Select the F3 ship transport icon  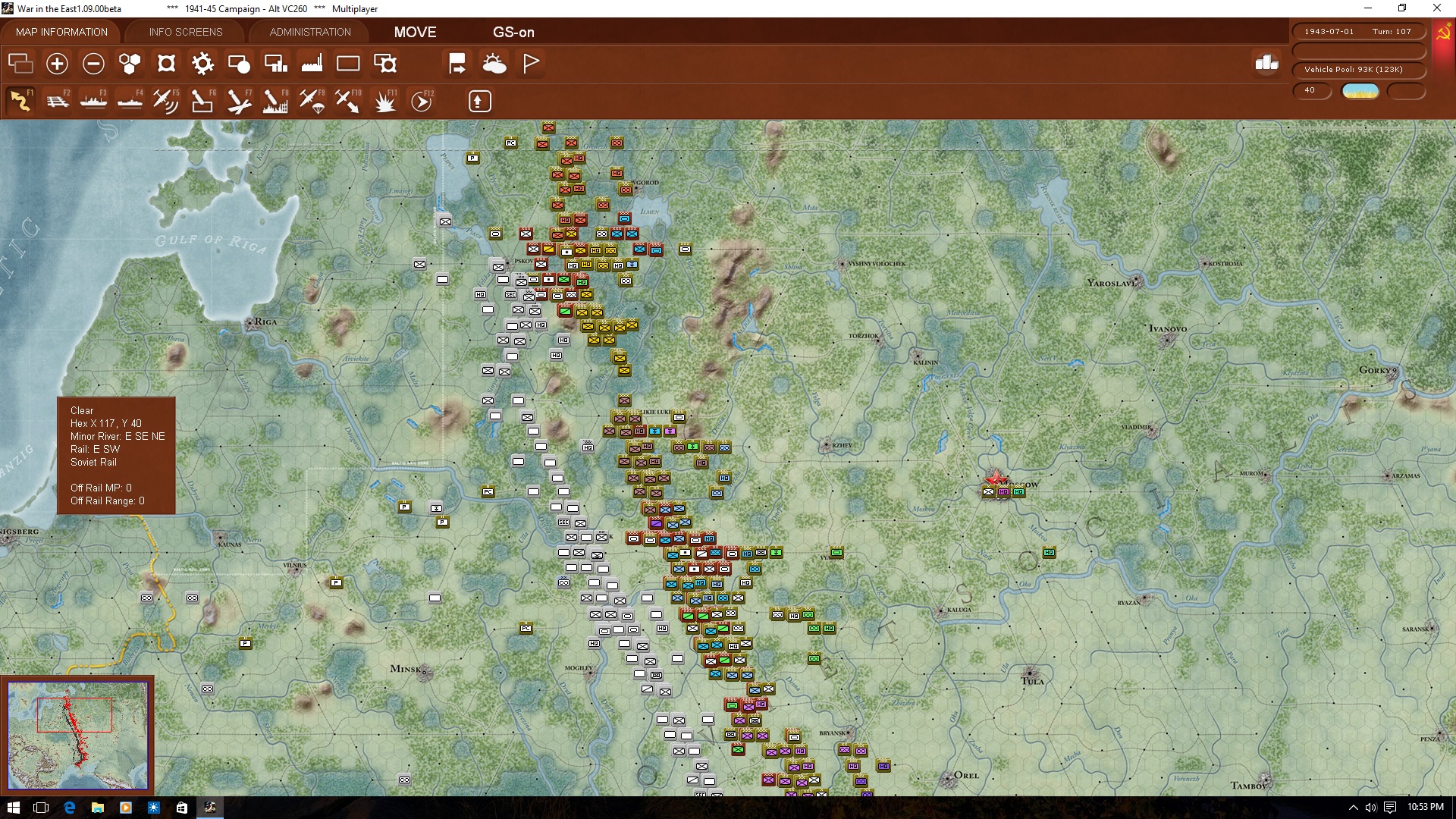(93, 101)
